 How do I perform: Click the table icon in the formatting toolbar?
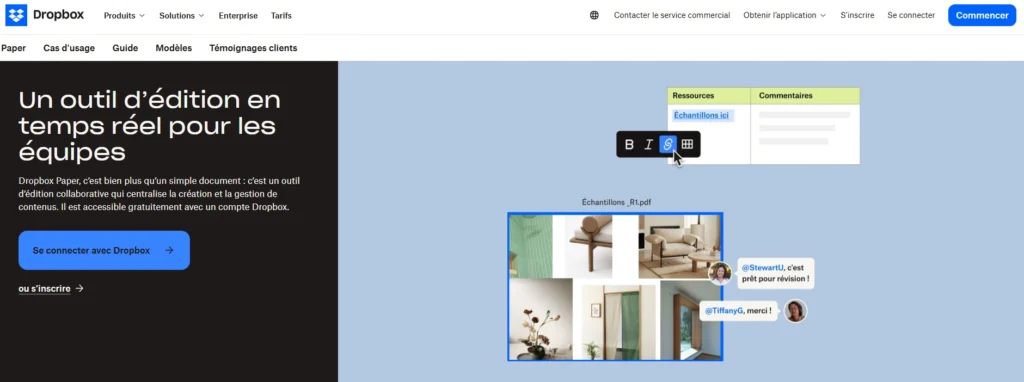tap(687, 144)
